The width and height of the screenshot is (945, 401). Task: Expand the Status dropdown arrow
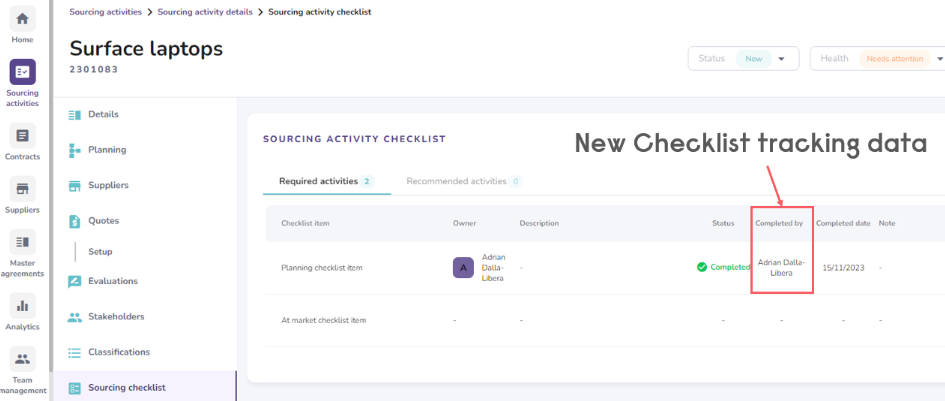781,59
